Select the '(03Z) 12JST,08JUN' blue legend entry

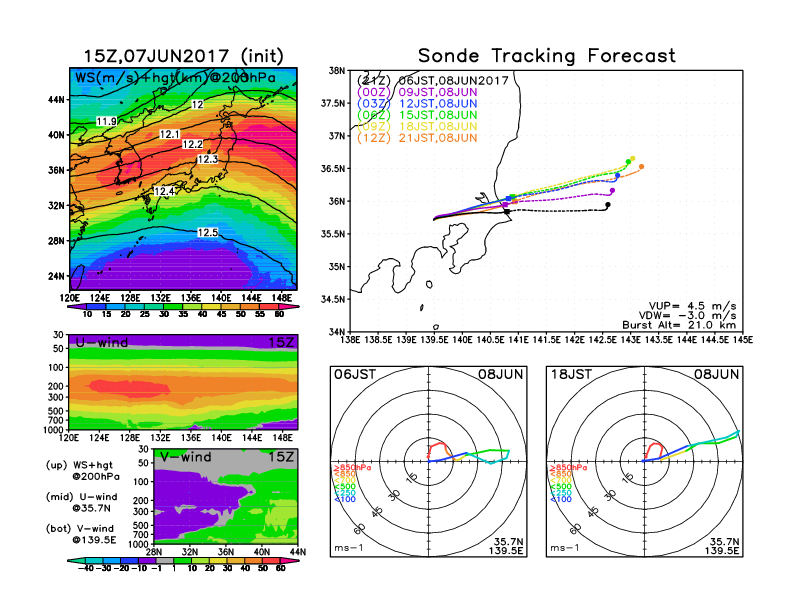(417, 104)
